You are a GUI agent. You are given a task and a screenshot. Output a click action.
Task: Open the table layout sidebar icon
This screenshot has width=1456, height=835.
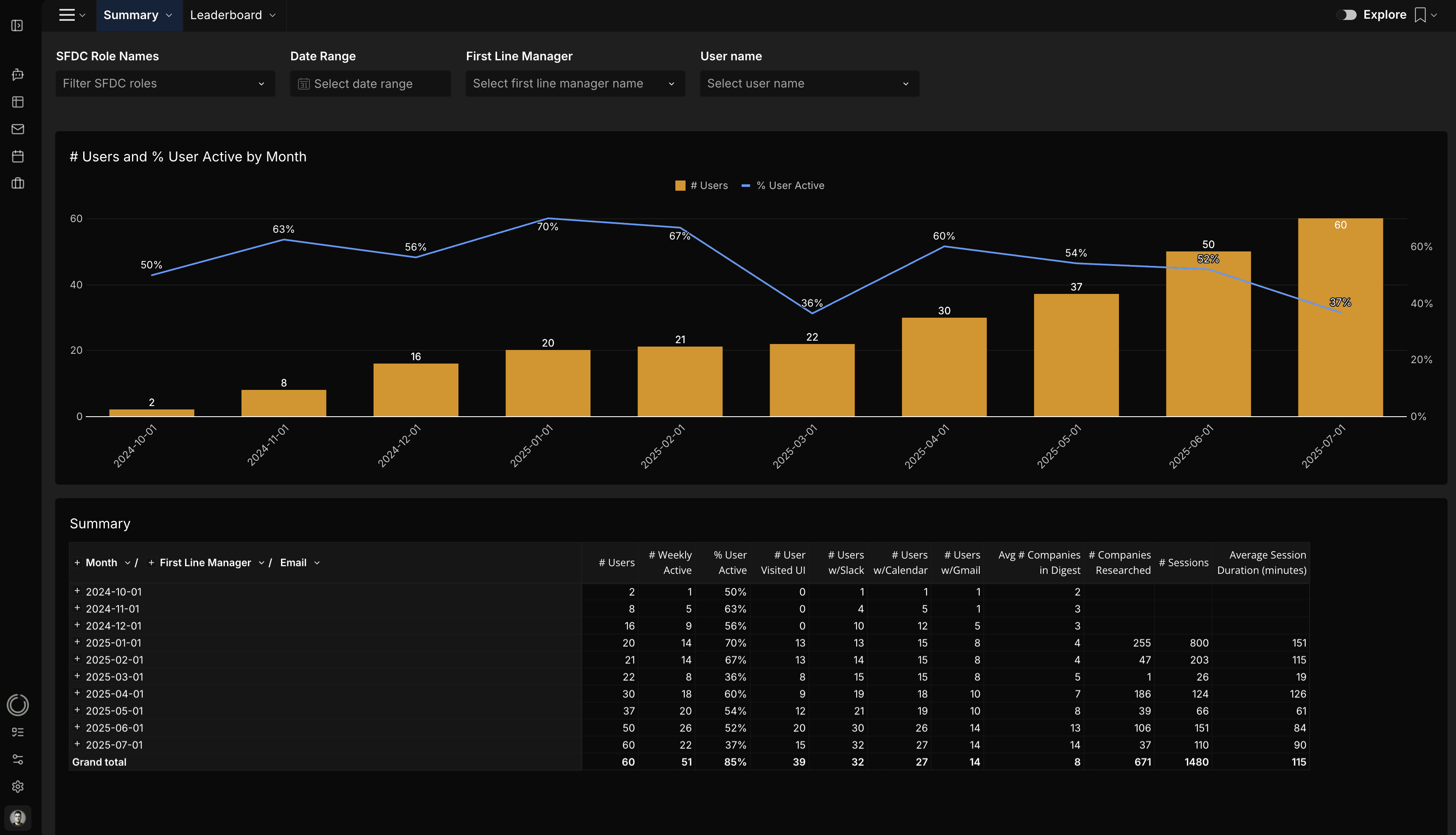click(18, 102)
